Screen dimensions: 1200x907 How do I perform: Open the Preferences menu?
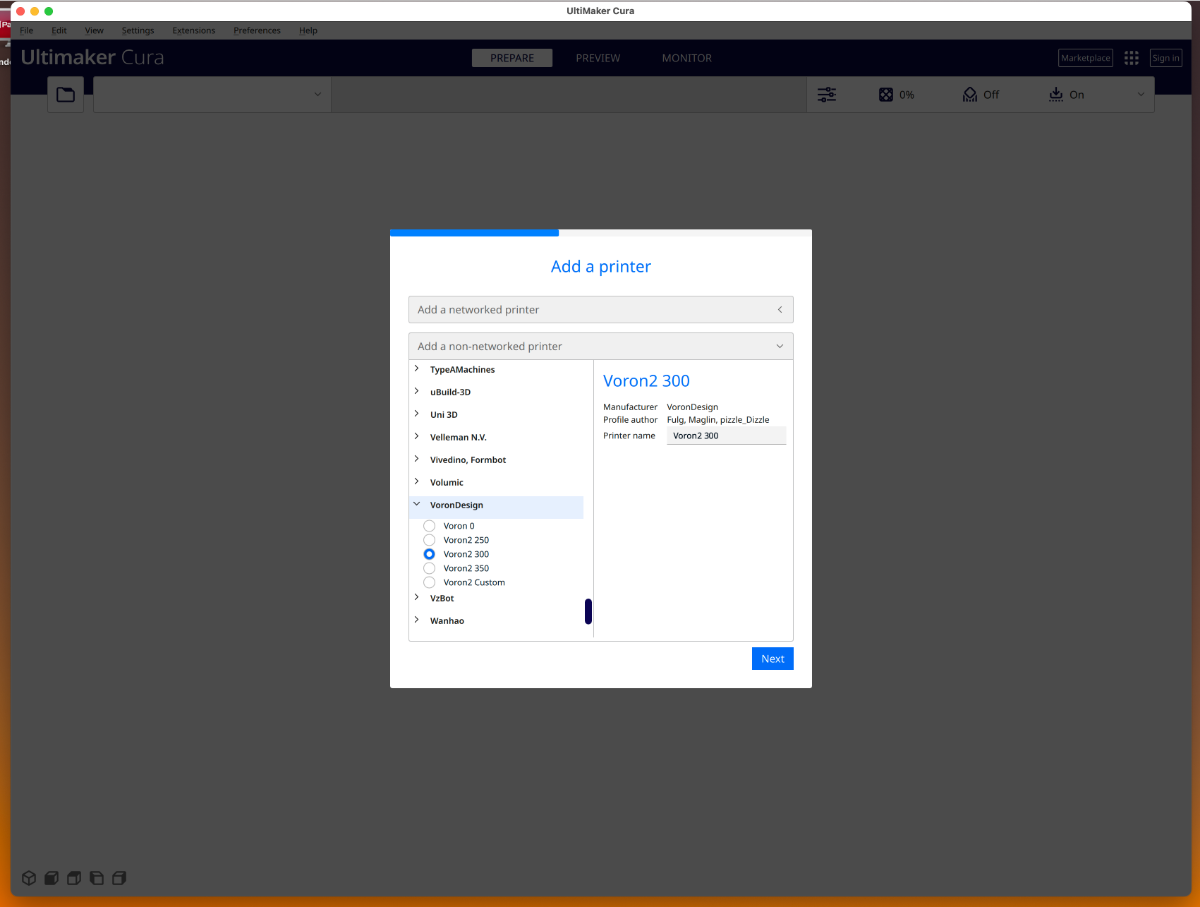pos(257,31)
